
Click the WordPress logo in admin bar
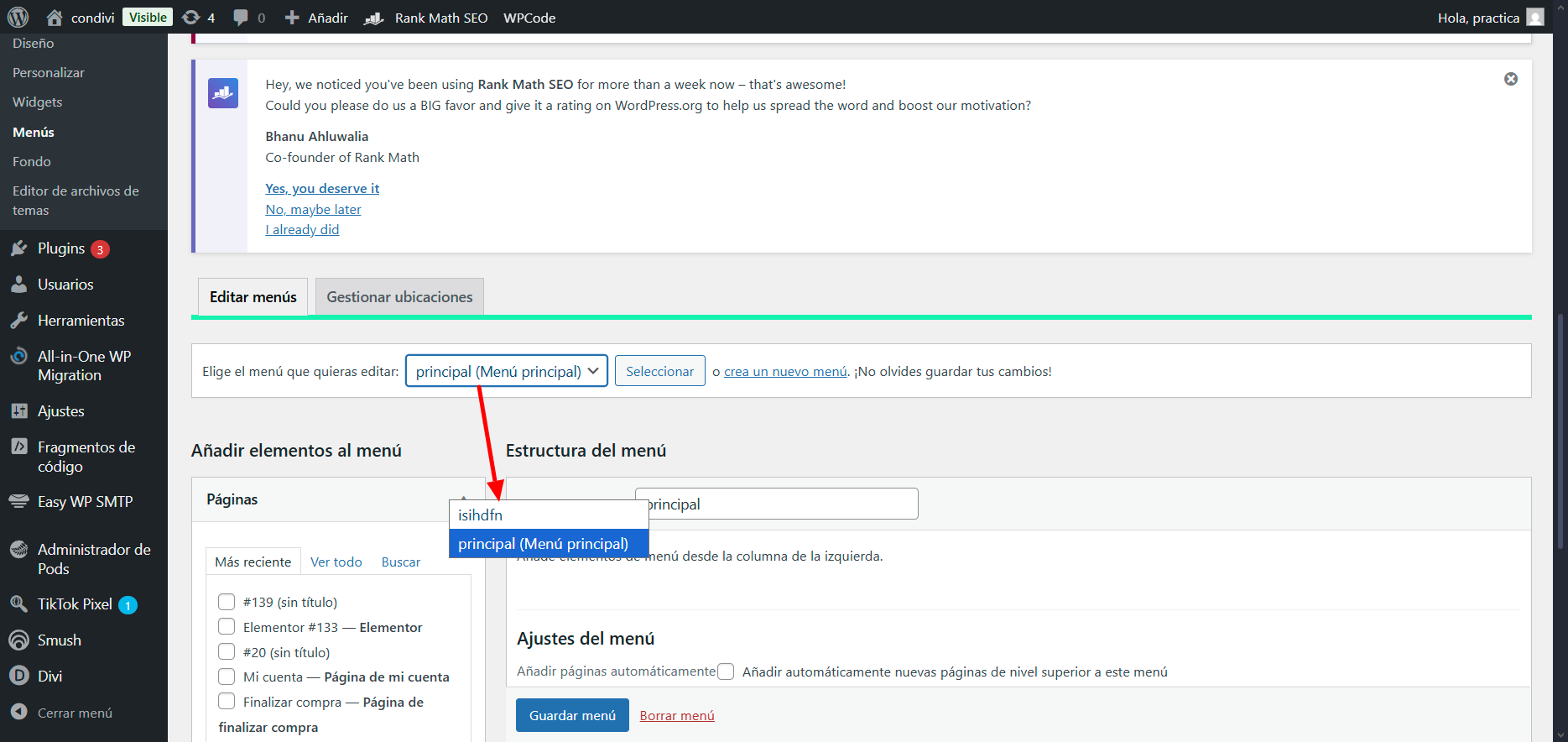pos(18,18)
